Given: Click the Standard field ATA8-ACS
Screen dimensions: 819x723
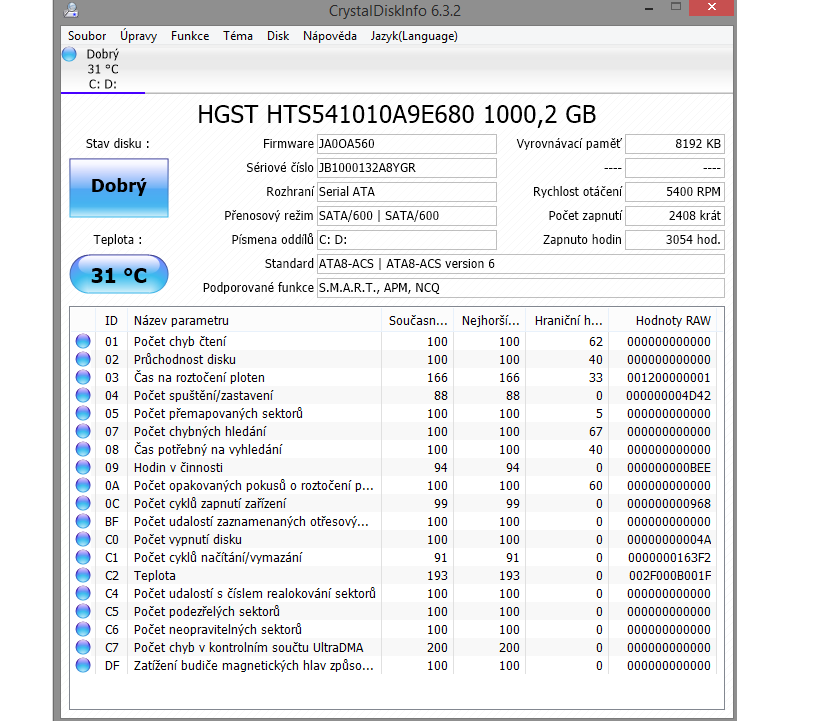Looking at the screenshot, I should [521, 264].
